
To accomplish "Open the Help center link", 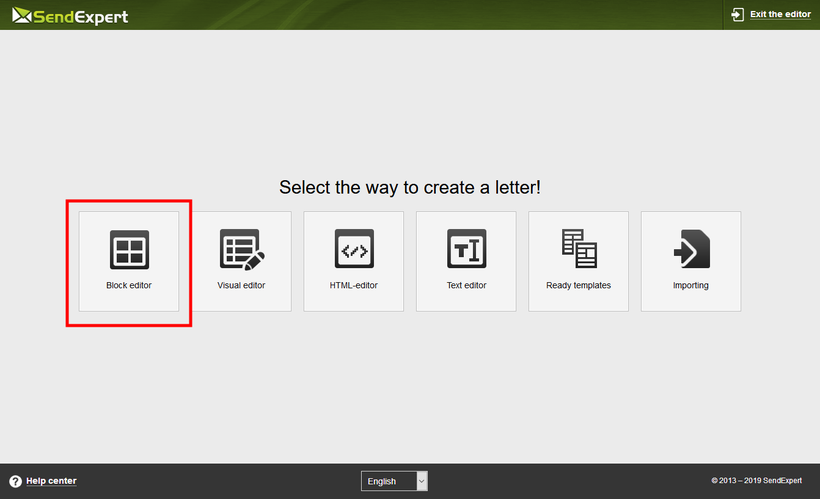I will point(51,481).
